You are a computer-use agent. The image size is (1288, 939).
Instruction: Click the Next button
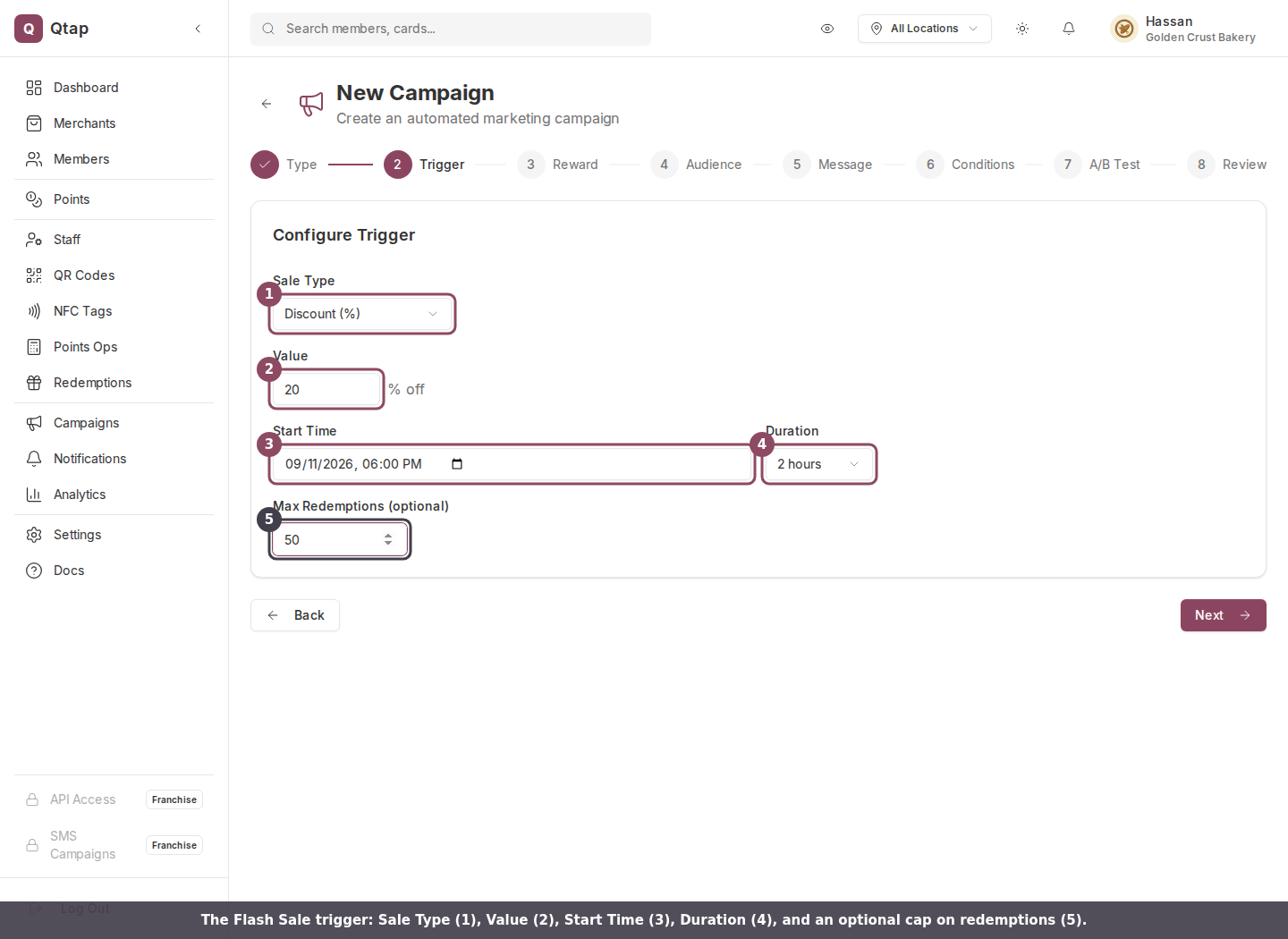tap(1224, 615)
